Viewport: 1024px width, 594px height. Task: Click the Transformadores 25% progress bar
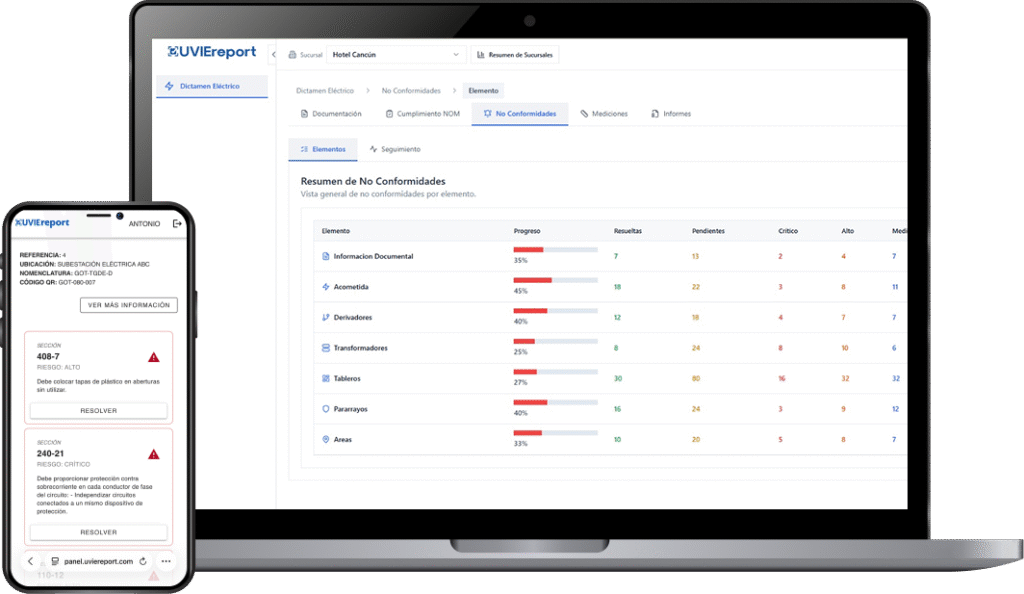(x=555, y=341)
